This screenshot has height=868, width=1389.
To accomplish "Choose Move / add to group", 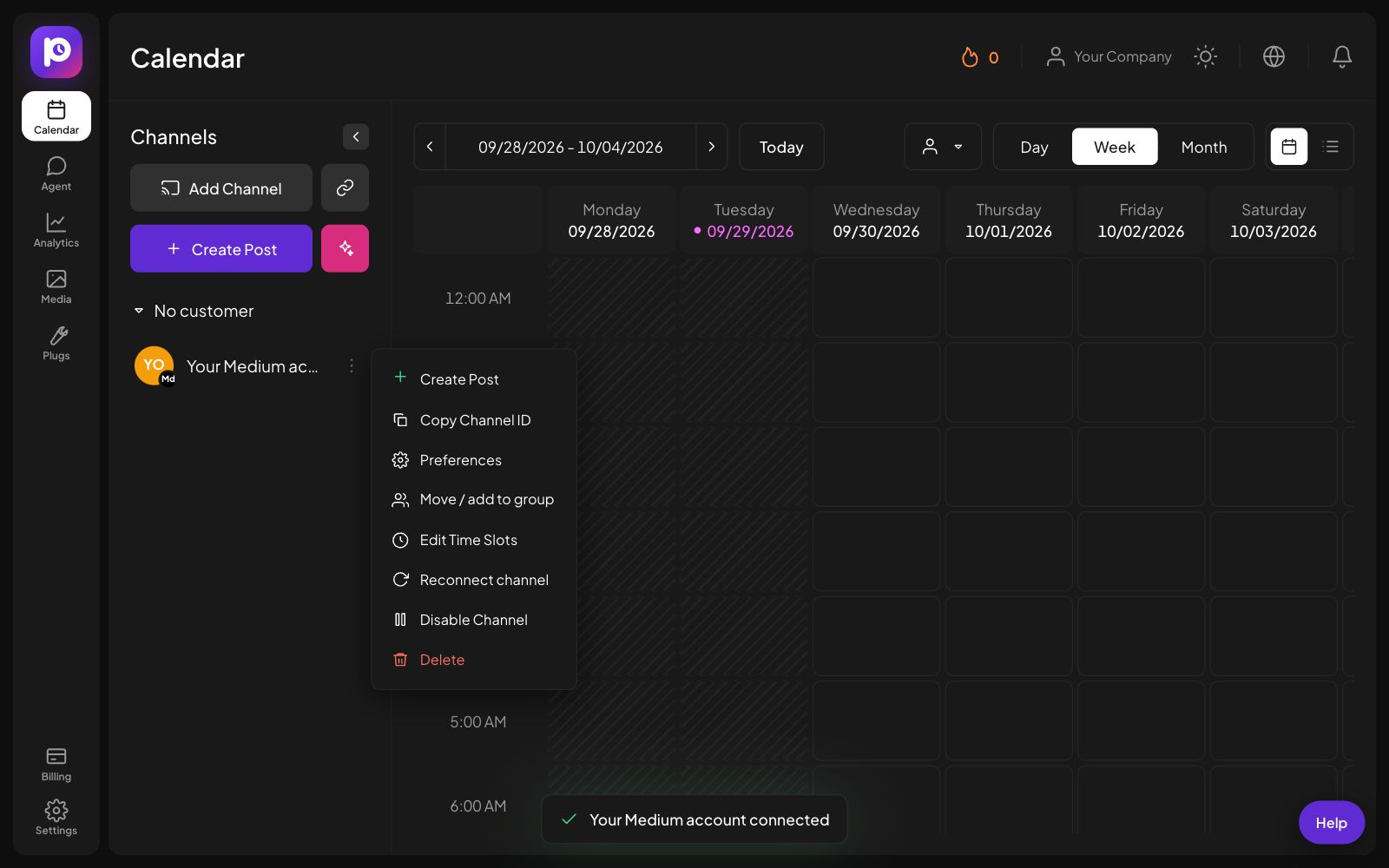I will point(474,500).
